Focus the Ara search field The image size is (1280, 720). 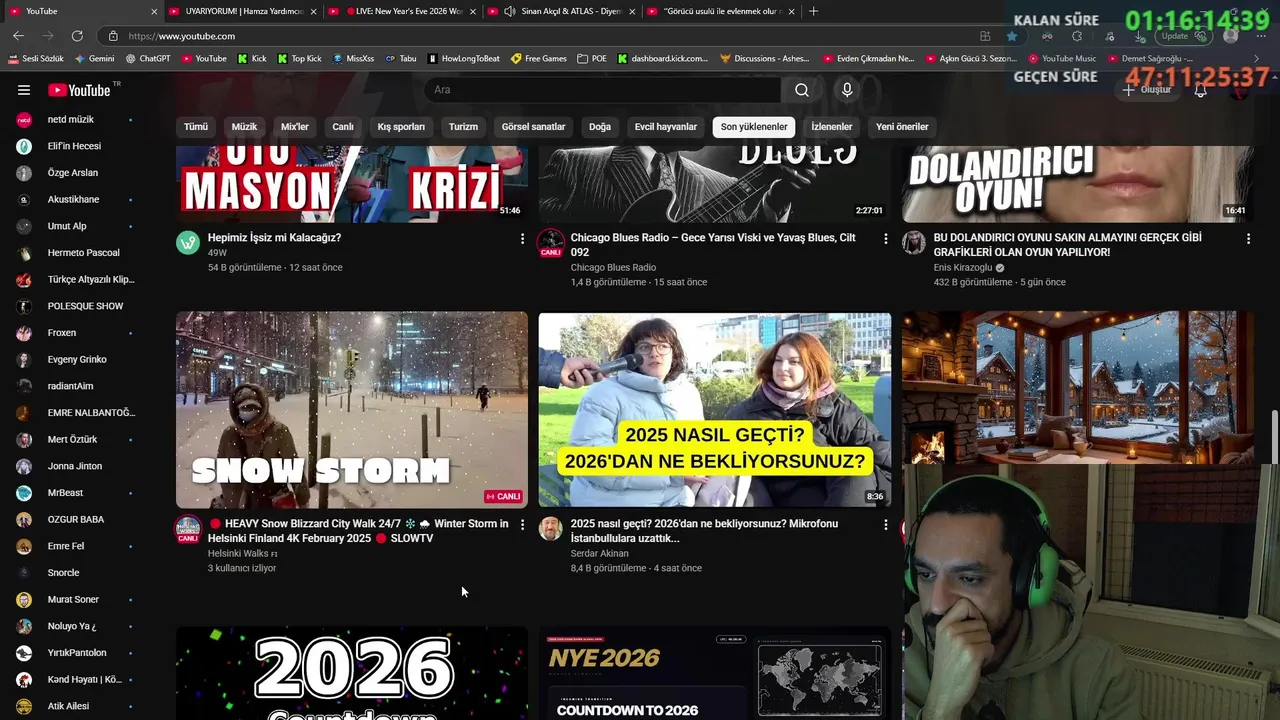603,90
